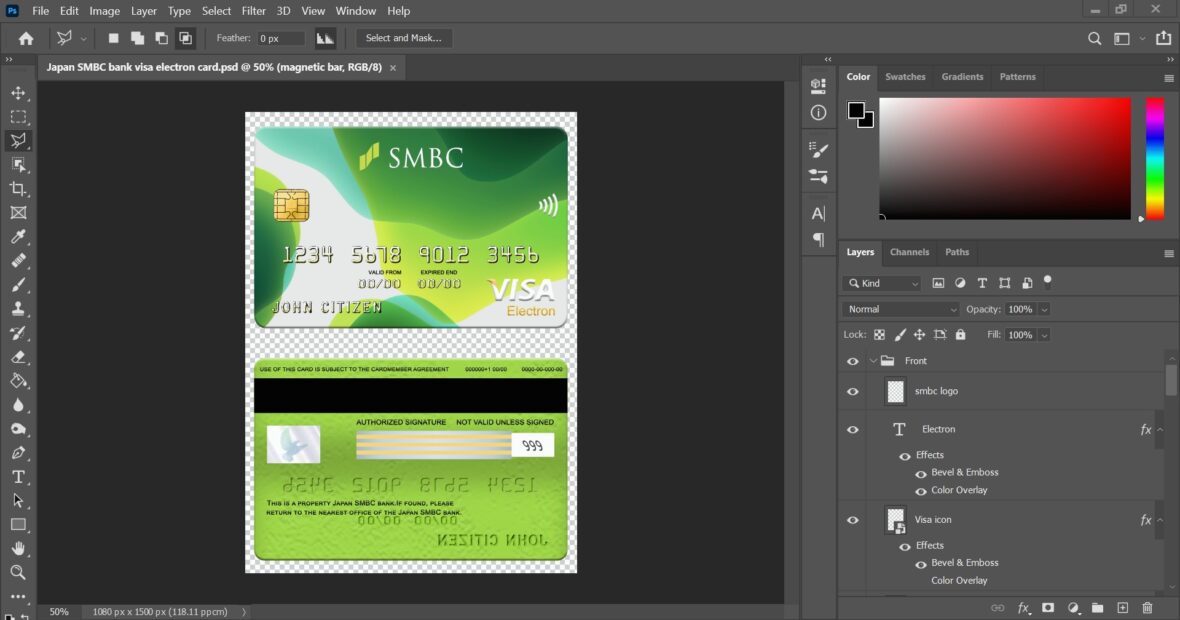Select the Horizontal Type tool
1180x620 pixels.
point(18,477)
